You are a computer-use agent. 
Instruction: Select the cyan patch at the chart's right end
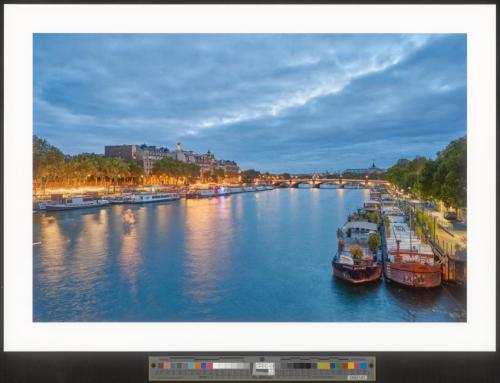tap(364, 365)
